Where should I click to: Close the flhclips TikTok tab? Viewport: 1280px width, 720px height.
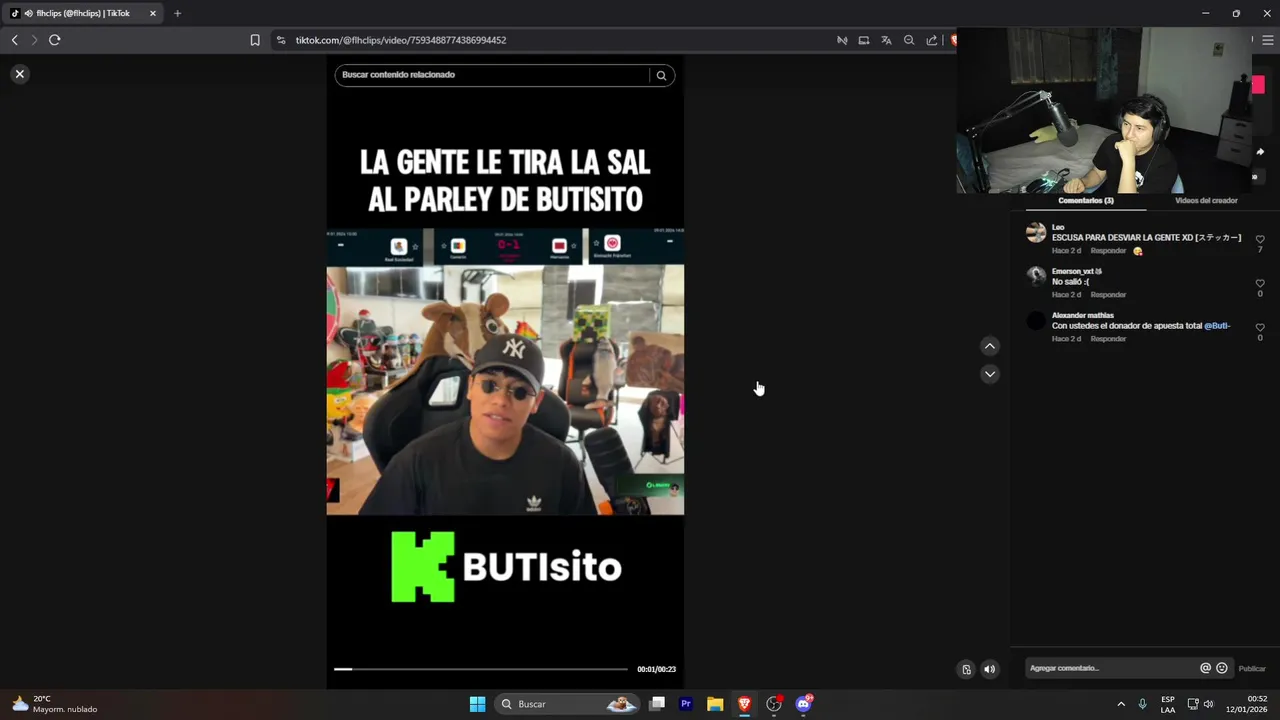[153, 13]
